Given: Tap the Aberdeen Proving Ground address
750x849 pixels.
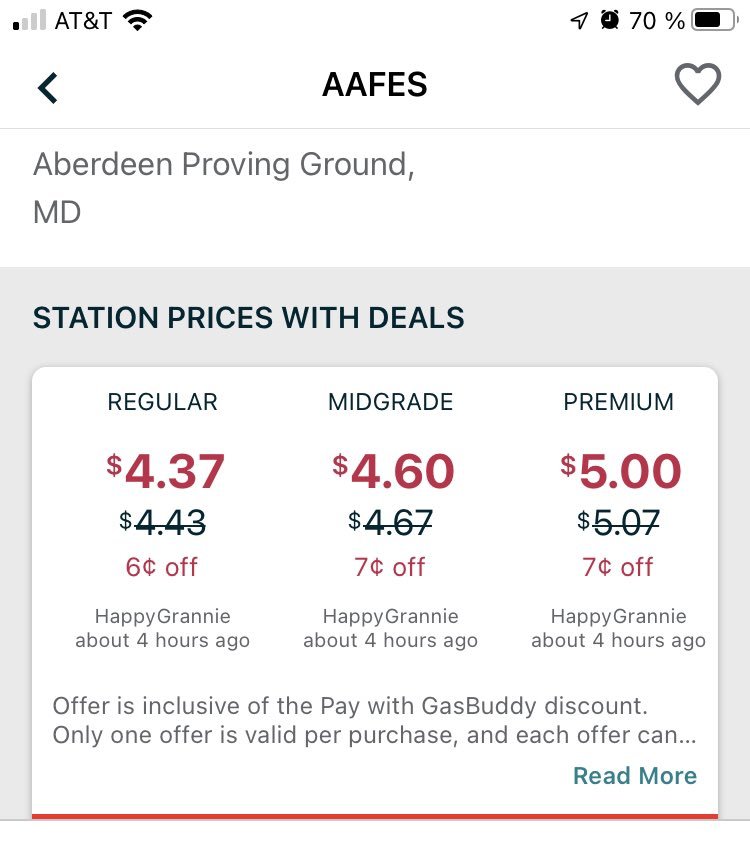Looking at the screenshot, I should pyautogui.click(x=224, y=187).
